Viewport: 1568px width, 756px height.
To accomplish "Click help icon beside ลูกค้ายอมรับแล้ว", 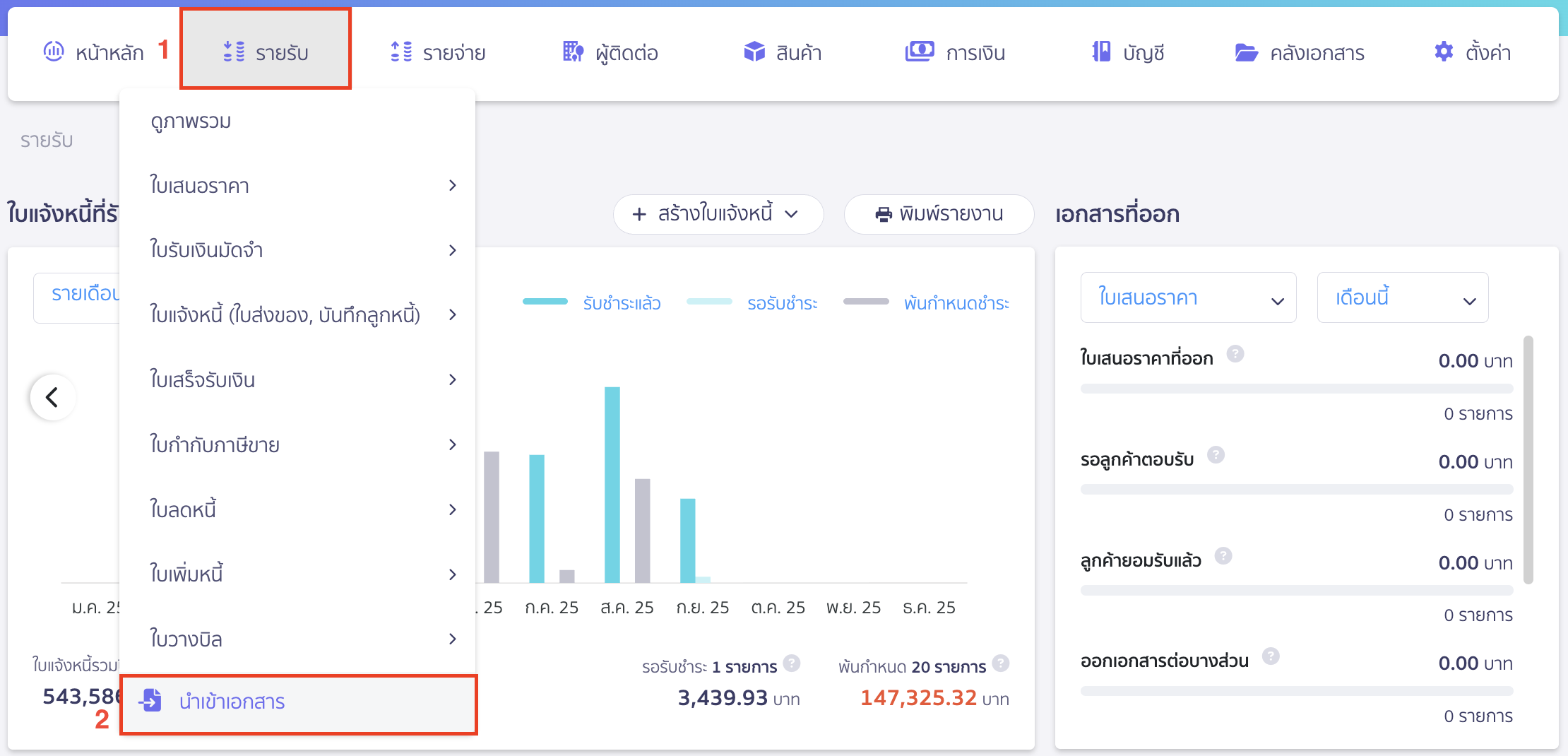I will [x=1223, y=556].
